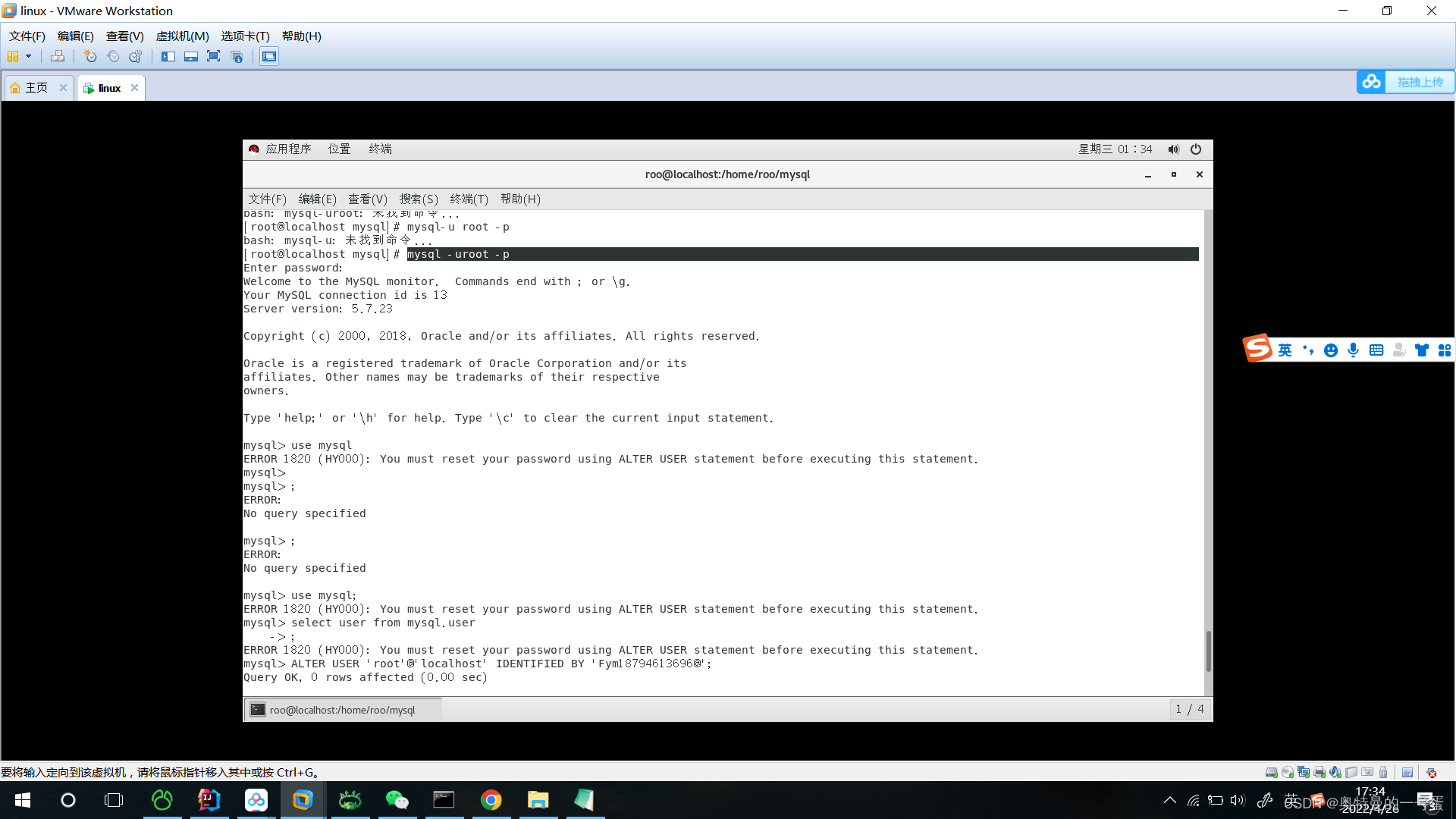
Task: Open the 位置 menu in the guest
Action: (x=340, y=149)
